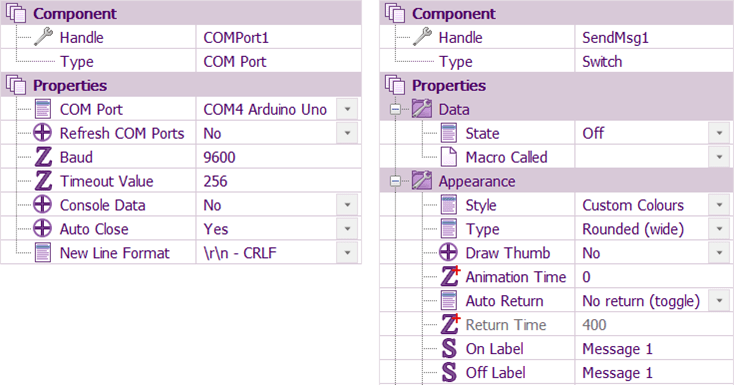Image resolution: width=734 pixels, height=385 pixels.
Task: Open the COM Port dropdown showing COM4 Arduino Uno
Action: point(347,109)
